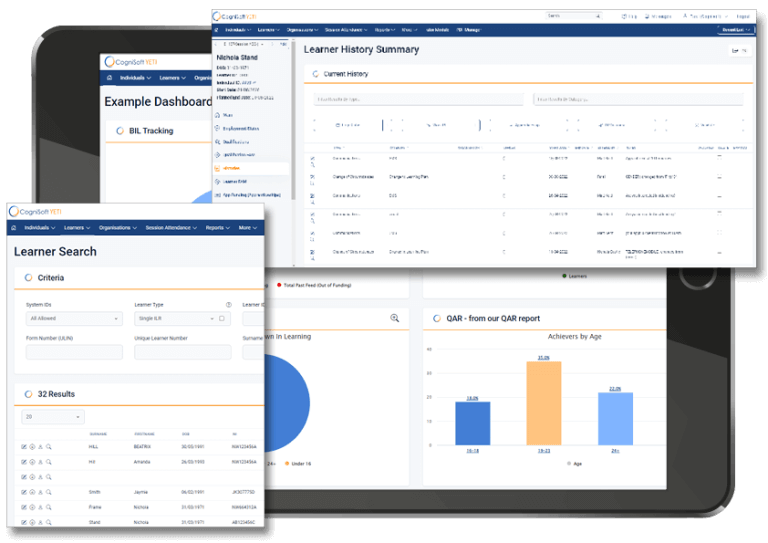The height and width of the screenshot is (543, 768).
Task: Click the filter-by-type field under Current History
Action: pos(418,99)
